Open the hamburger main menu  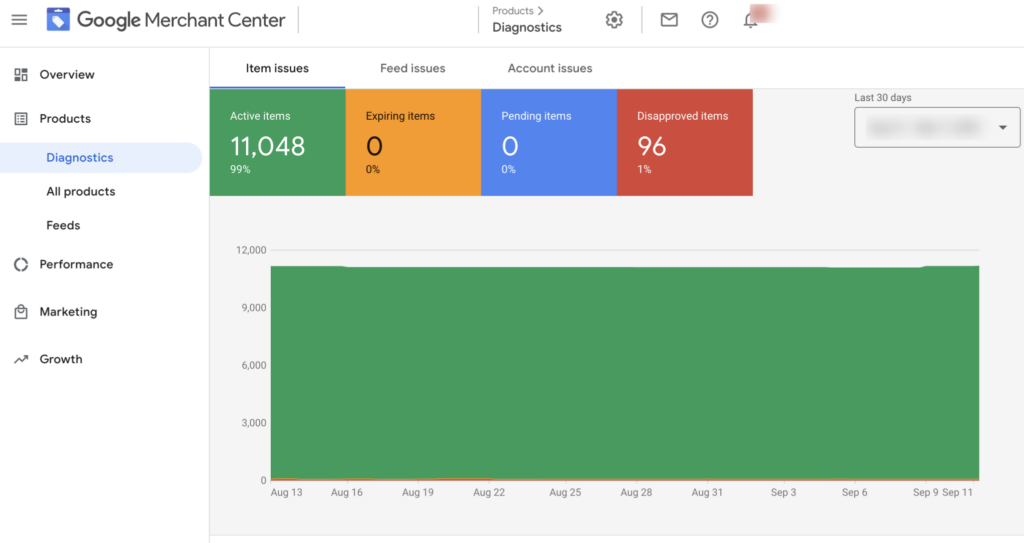[x=19, y=20]
